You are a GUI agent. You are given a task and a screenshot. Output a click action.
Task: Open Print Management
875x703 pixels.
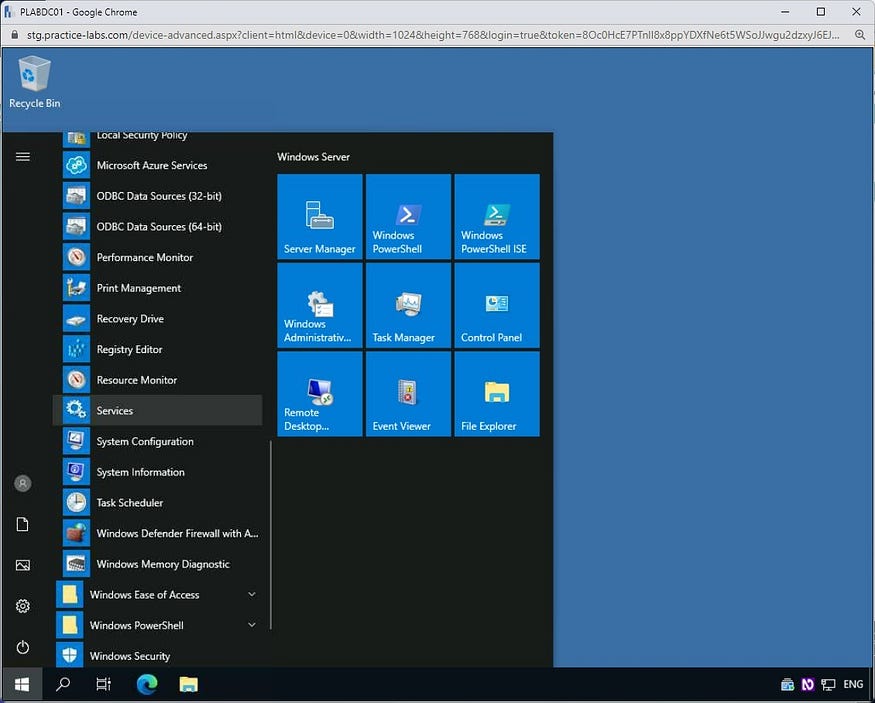(x=157, y=288)
